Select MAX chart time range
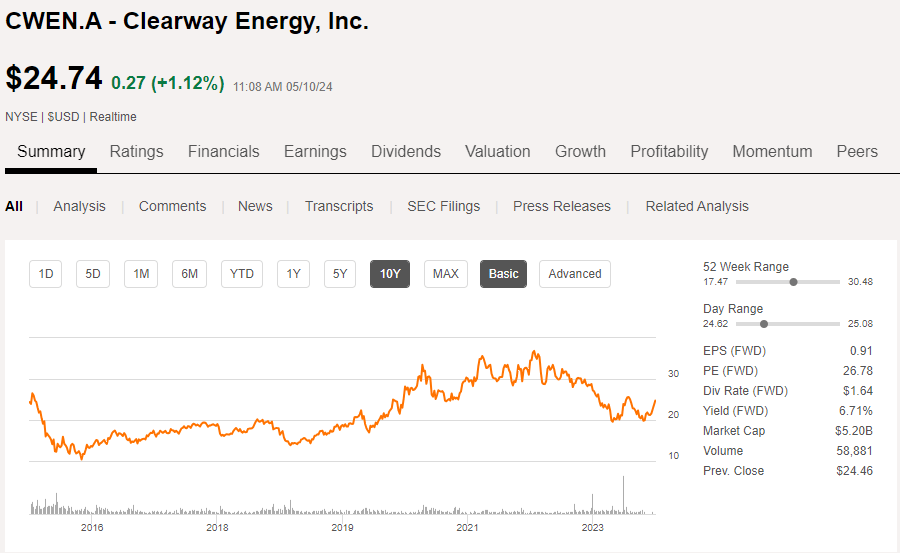This screenshot has height=553, width=900. tap(445, 273)
